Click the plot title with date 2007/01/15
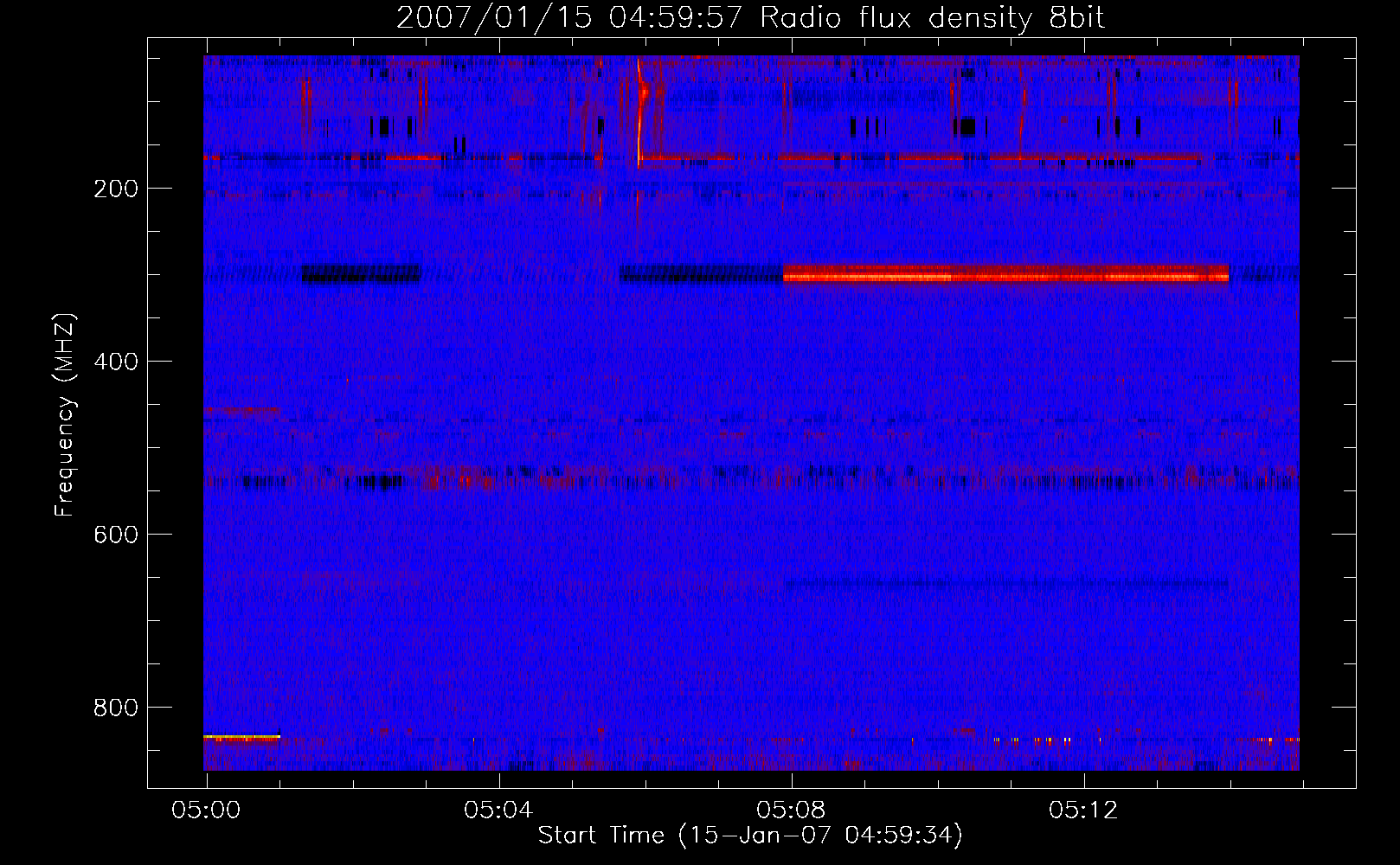The height and width of the screenshot is (865, 1400). (x=750, y=18)
